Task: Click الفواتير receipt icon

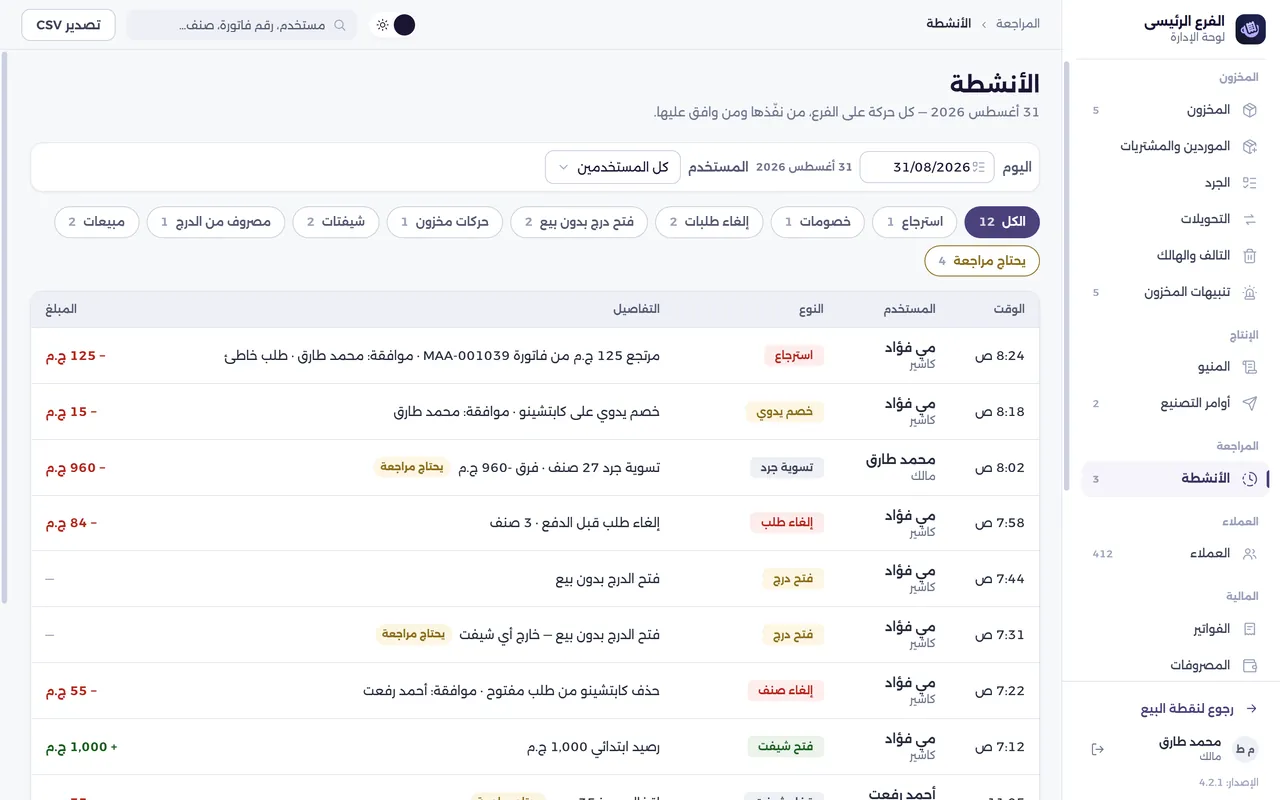Action: click(1249, 629)
